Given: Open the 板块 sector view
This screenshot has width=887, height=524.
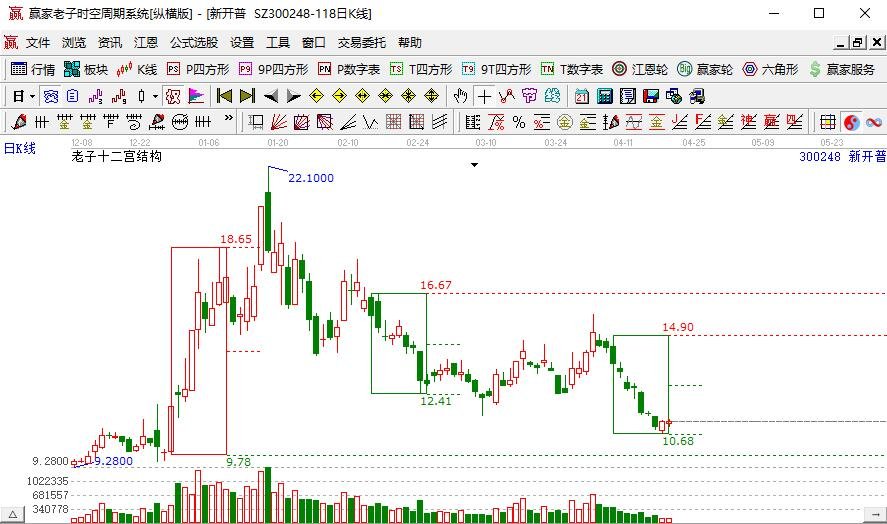Looking at the screenshot, I should click(85, 69).
